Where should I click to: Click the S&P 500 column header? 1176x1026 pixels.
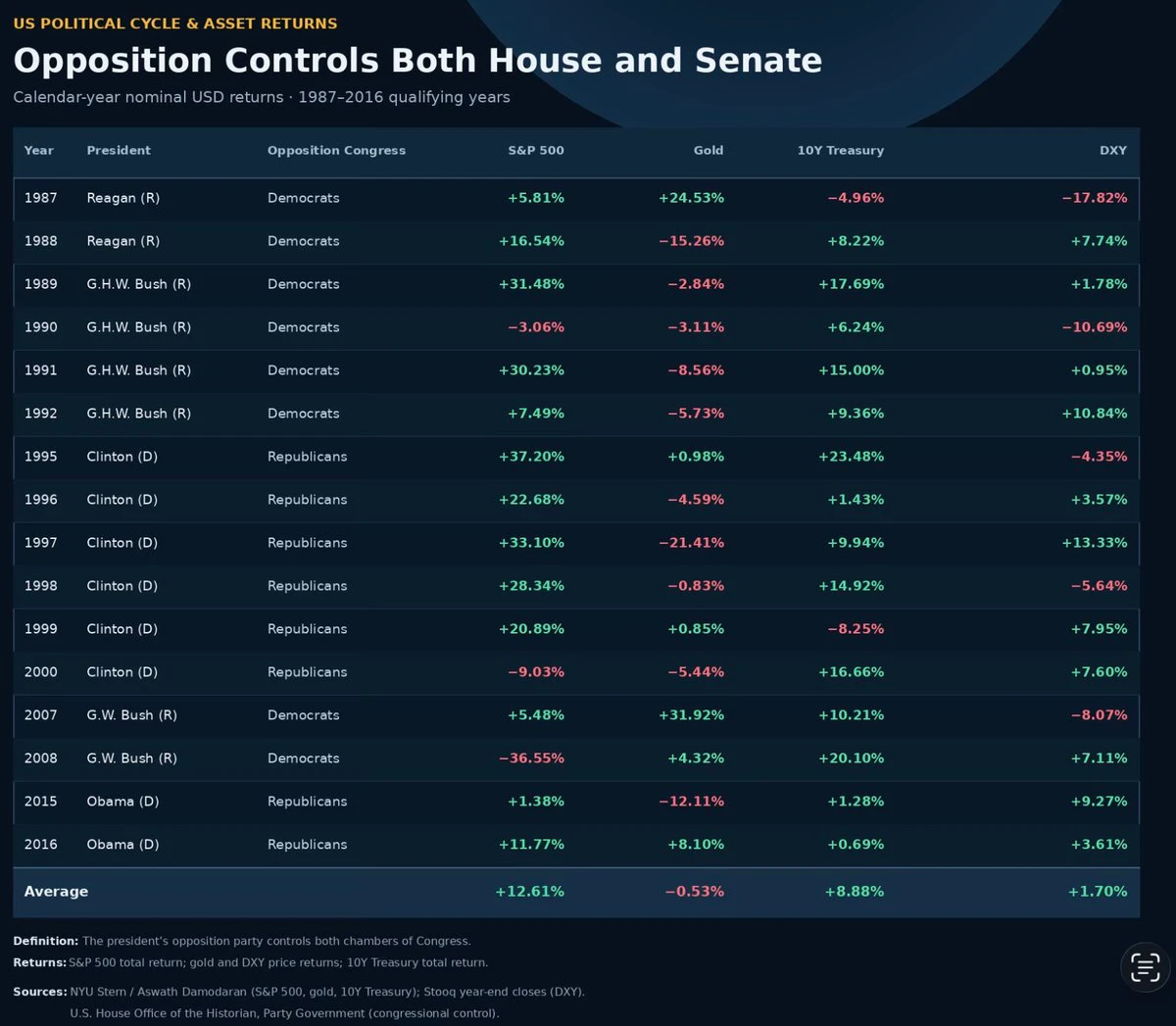pos(536,151)
